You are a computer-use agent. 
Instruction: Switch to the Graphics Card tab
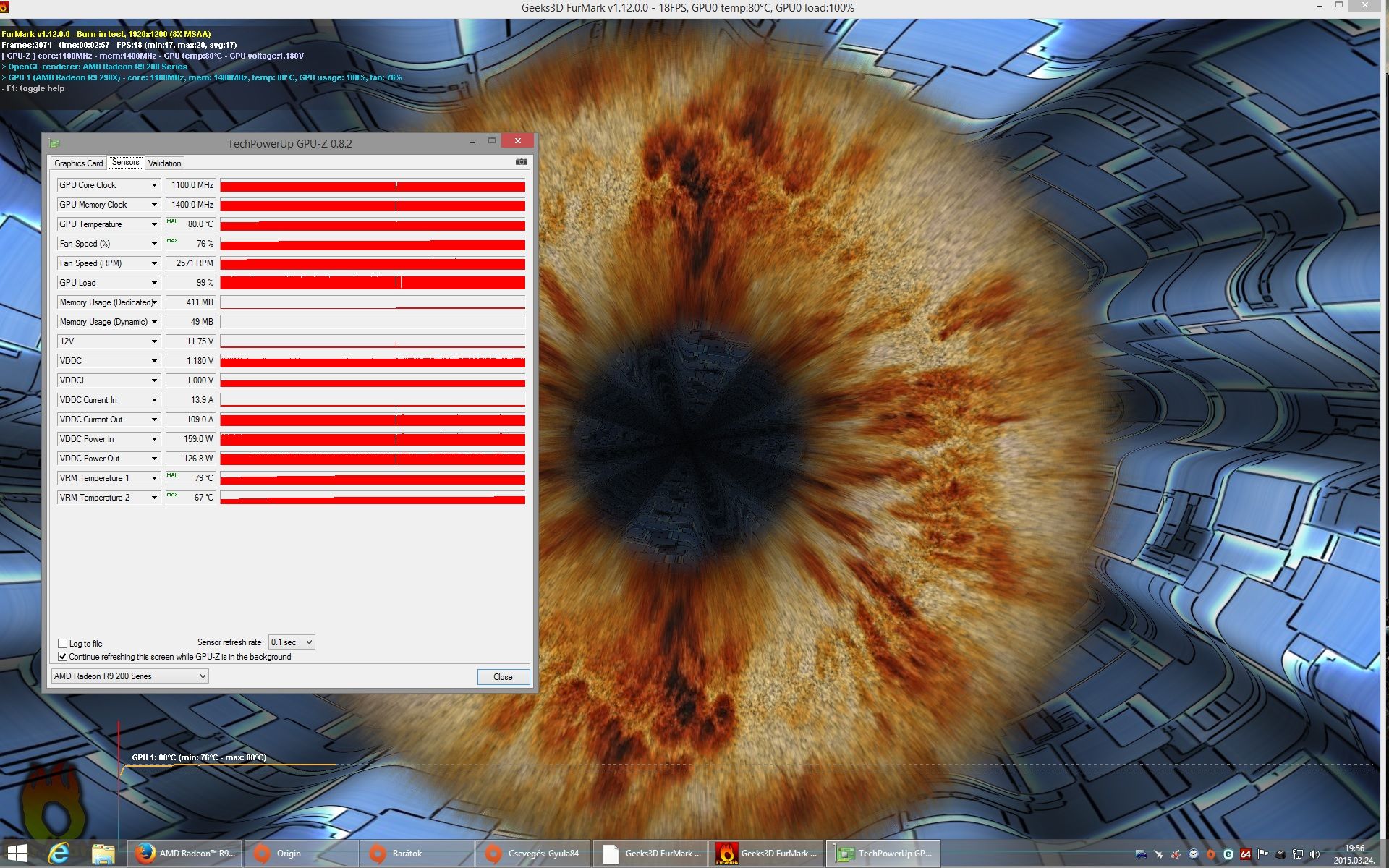click(x=78, y=163)
